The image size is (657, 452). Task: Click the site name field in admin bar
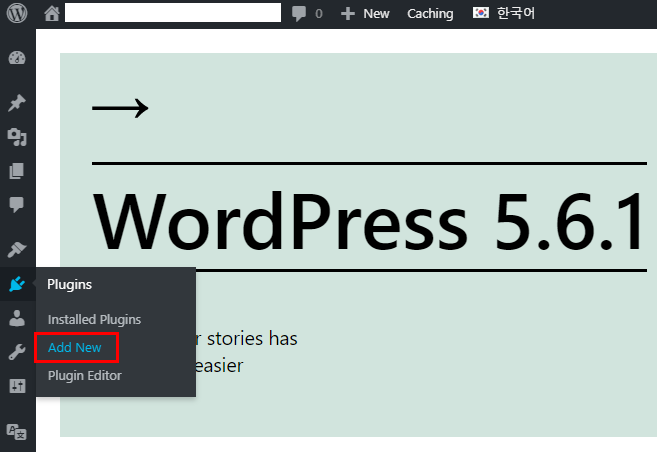pyautogui.click(x=173, y=13)
